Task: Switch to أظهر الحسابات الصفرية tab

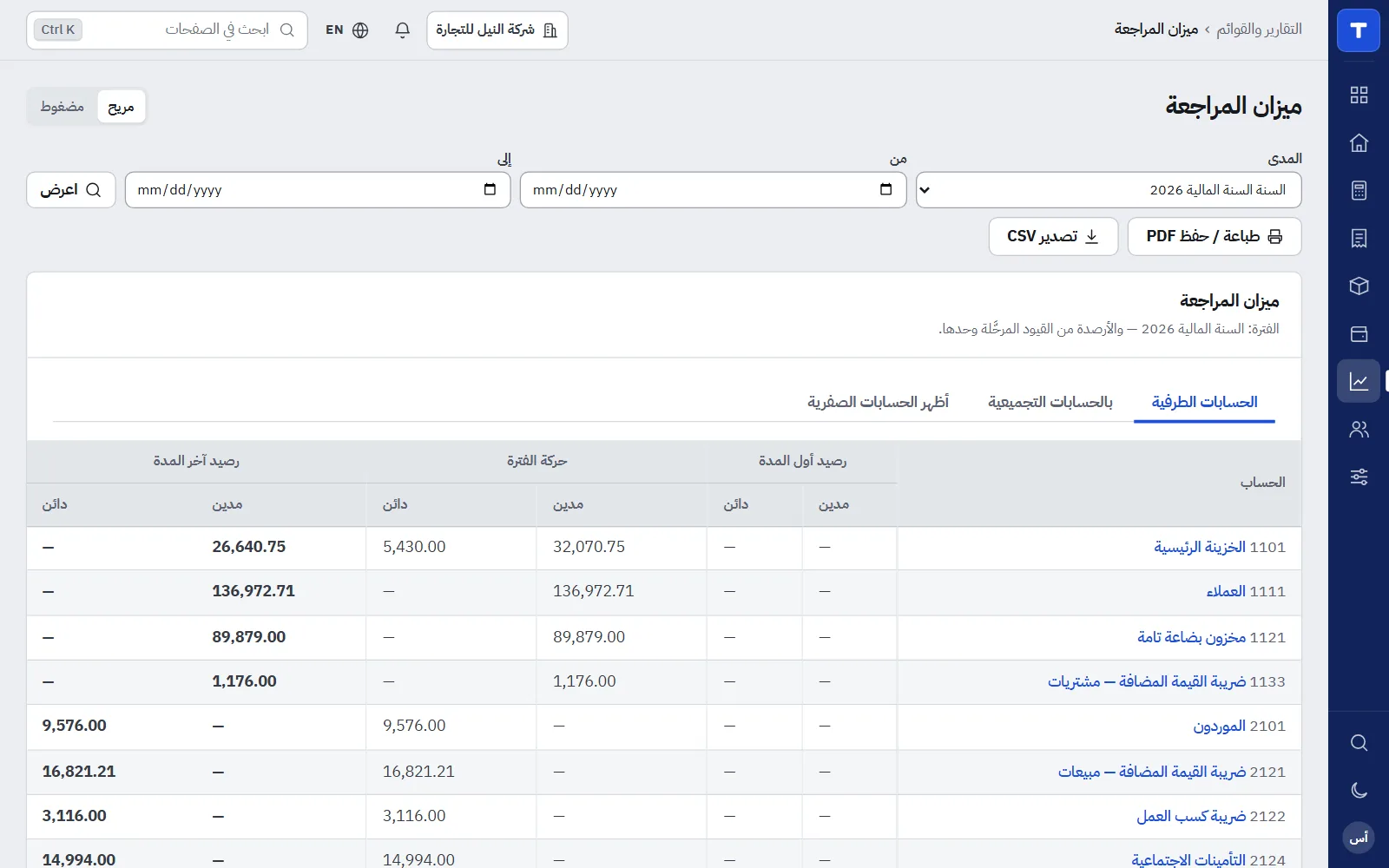Action: (x=878, y=402)
